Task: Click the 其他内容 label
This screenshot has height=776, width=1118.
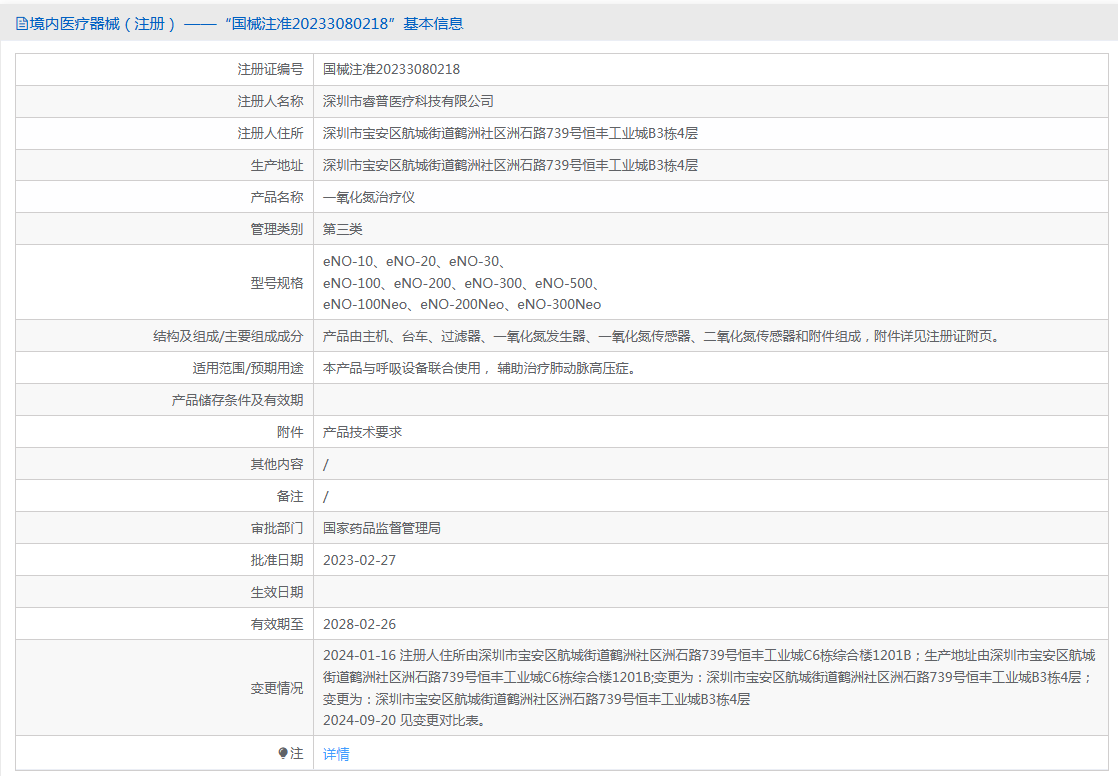Action: (277, 464)
